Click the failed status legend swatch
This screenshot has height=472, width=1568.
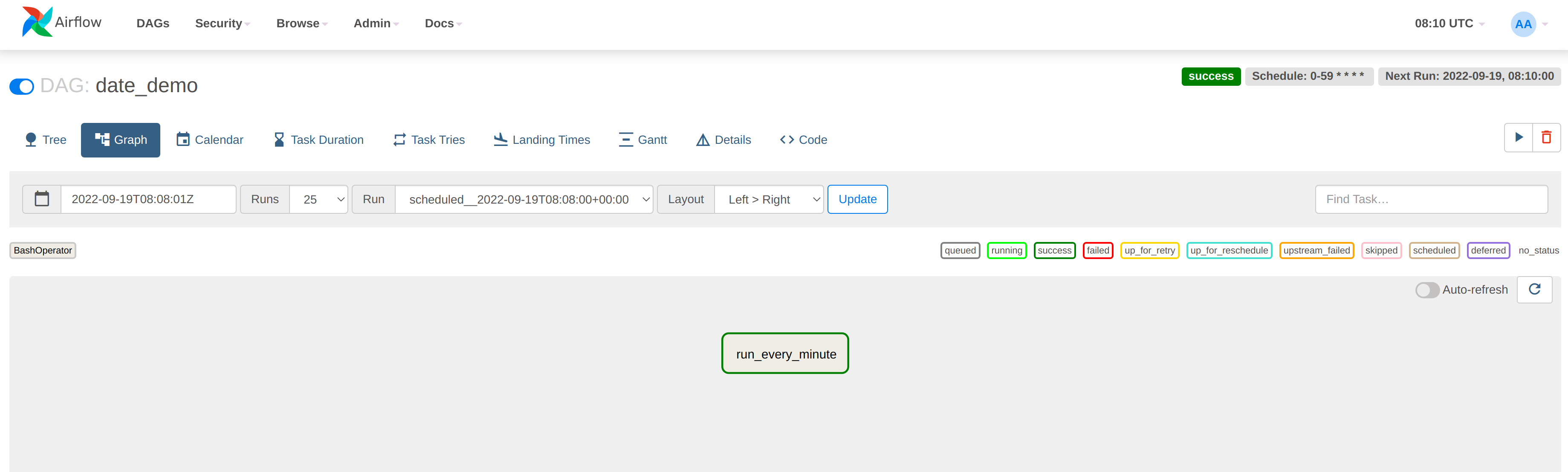tap(1097, 251)
